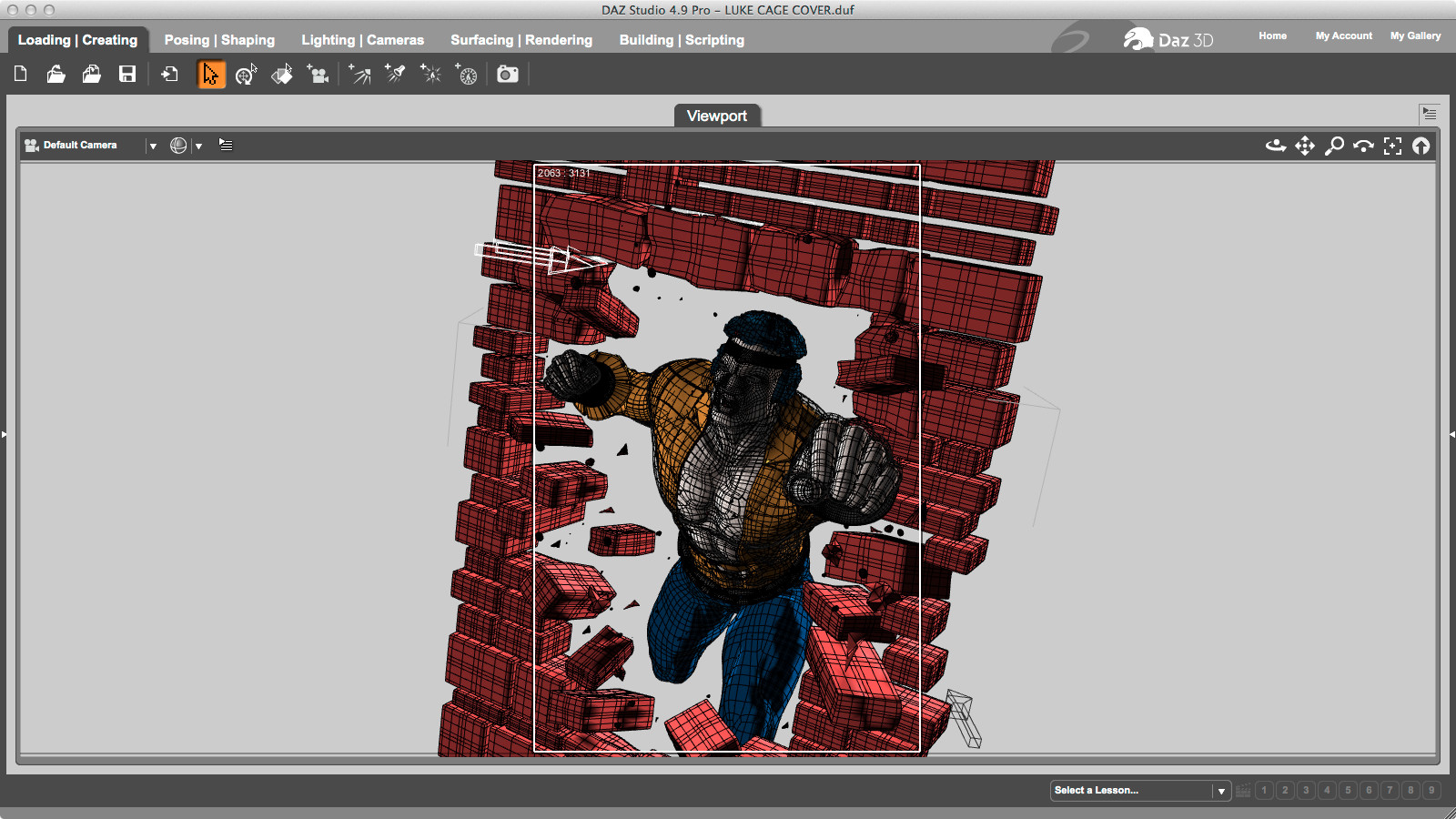Open the Select a Lesson dropdown
This screenshot has height=819, width=1456.
tap(1140, 790)
